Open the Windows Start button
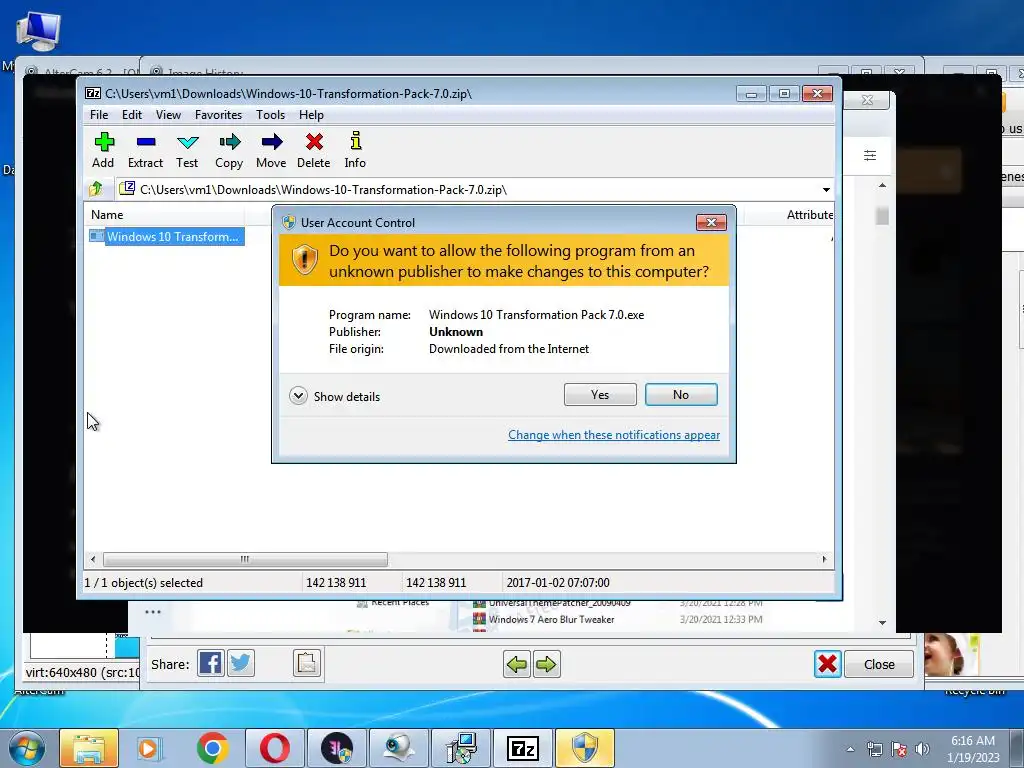The image size is (1024, 768). click(x=26, y=748)
